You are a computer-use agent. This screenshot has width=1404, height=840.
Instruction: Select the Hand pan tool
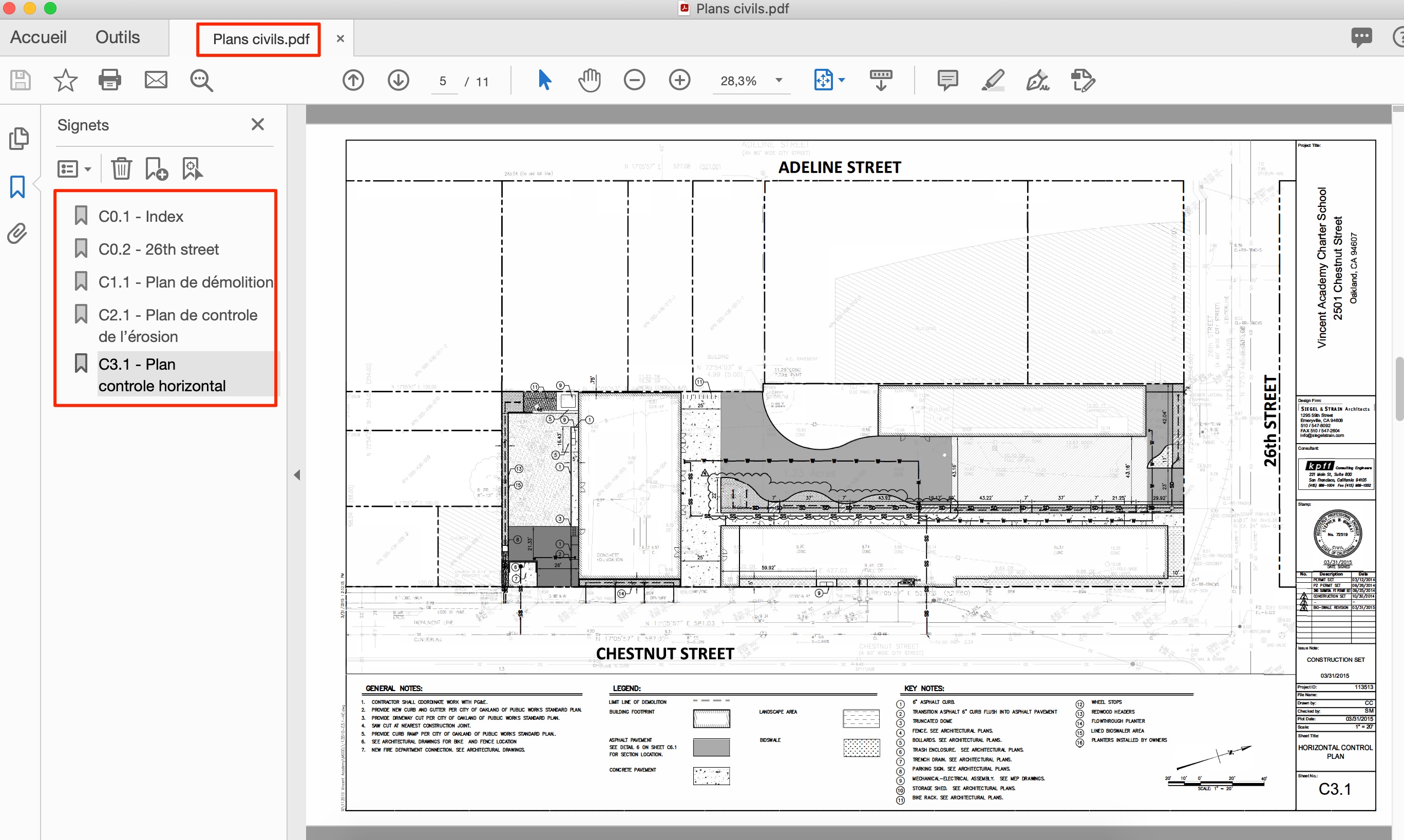point(590,81)
